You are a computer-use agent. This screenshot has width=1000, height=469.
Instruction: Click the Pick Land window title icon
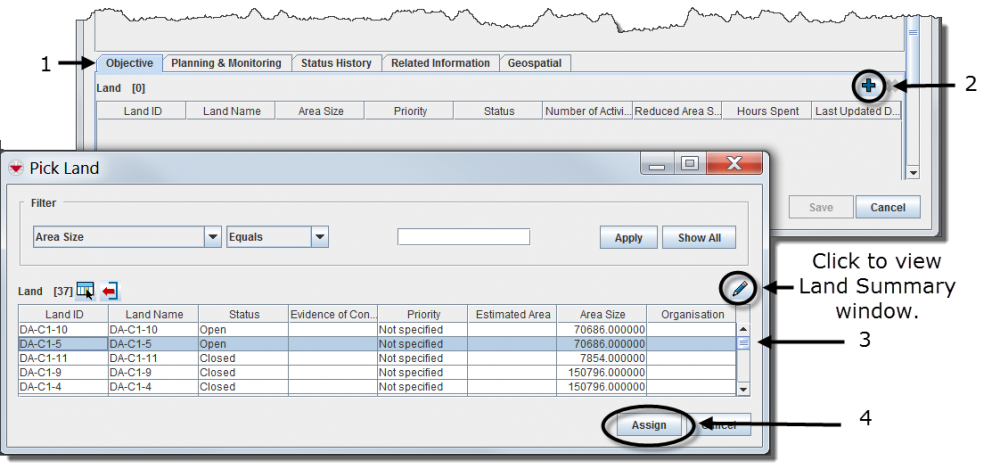pos(15,168)
